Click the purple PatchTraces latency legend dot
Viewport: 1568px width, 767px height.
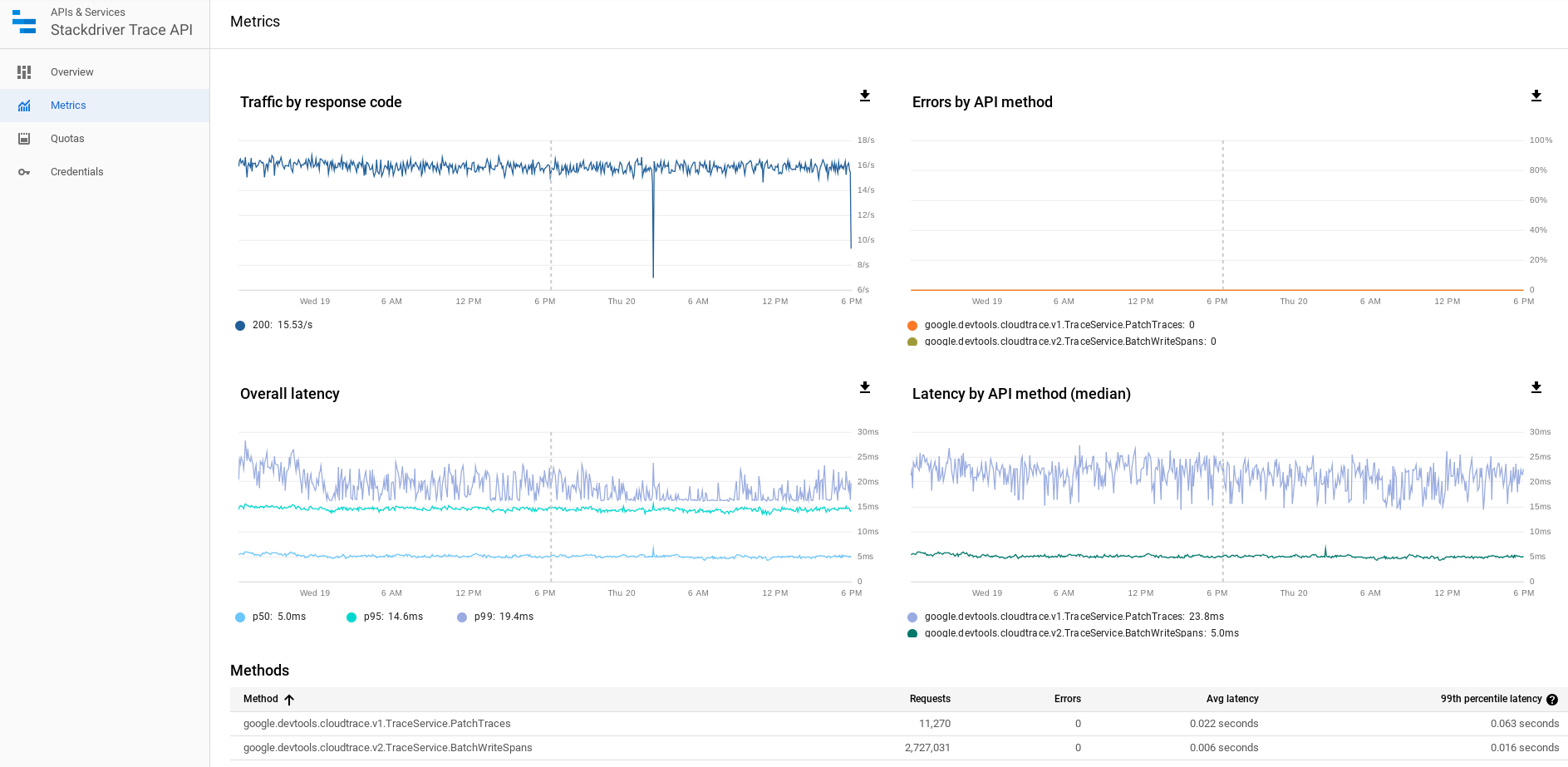point(912,617)
